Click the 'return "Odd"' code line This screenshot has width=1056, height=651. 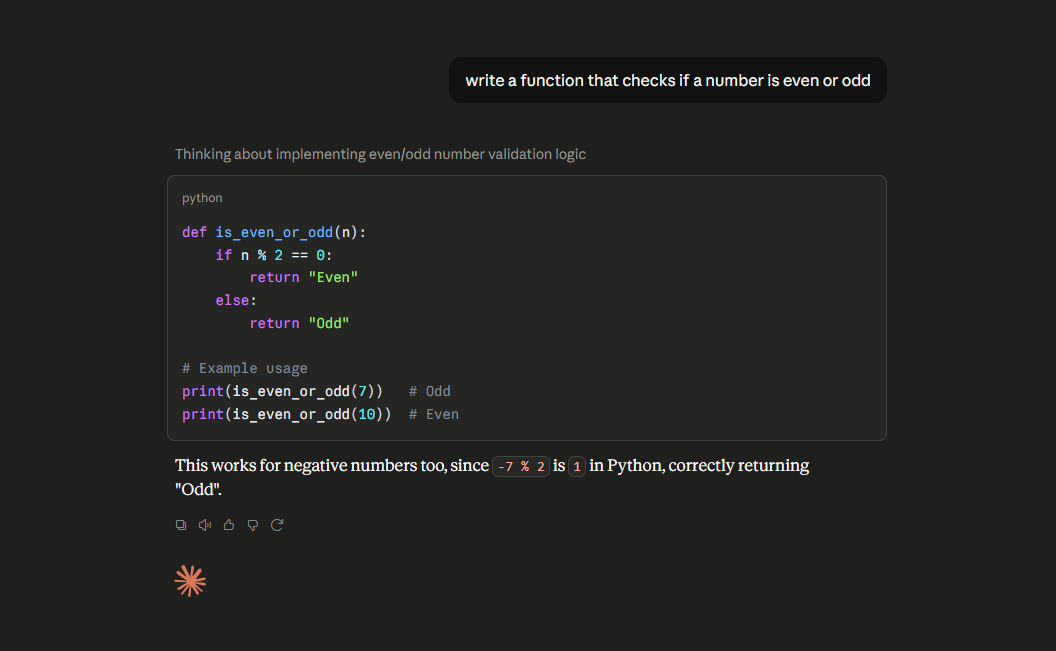tap(299, 323)
